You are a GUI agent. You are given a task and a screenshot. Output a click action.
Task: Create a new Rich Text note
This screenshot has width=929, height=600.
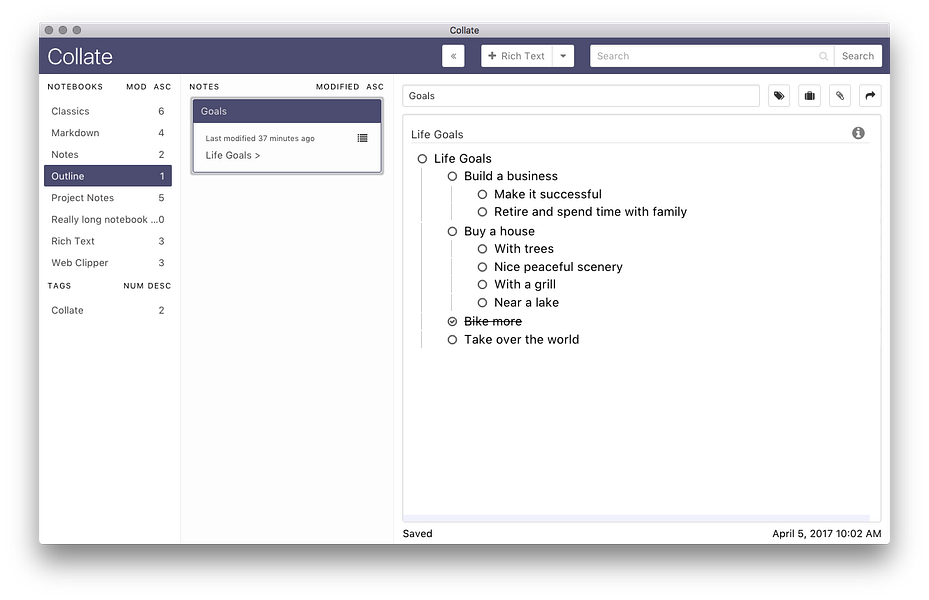click(516, 56)
